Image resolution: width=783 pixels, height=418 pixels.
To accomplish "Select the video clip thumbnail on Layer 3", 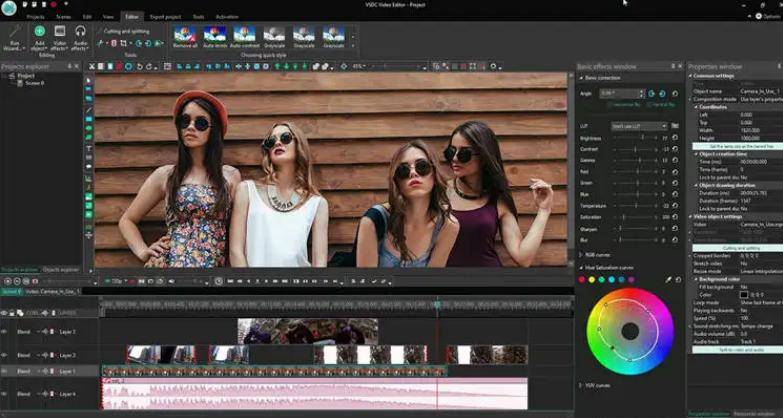I will pos(307,331).
